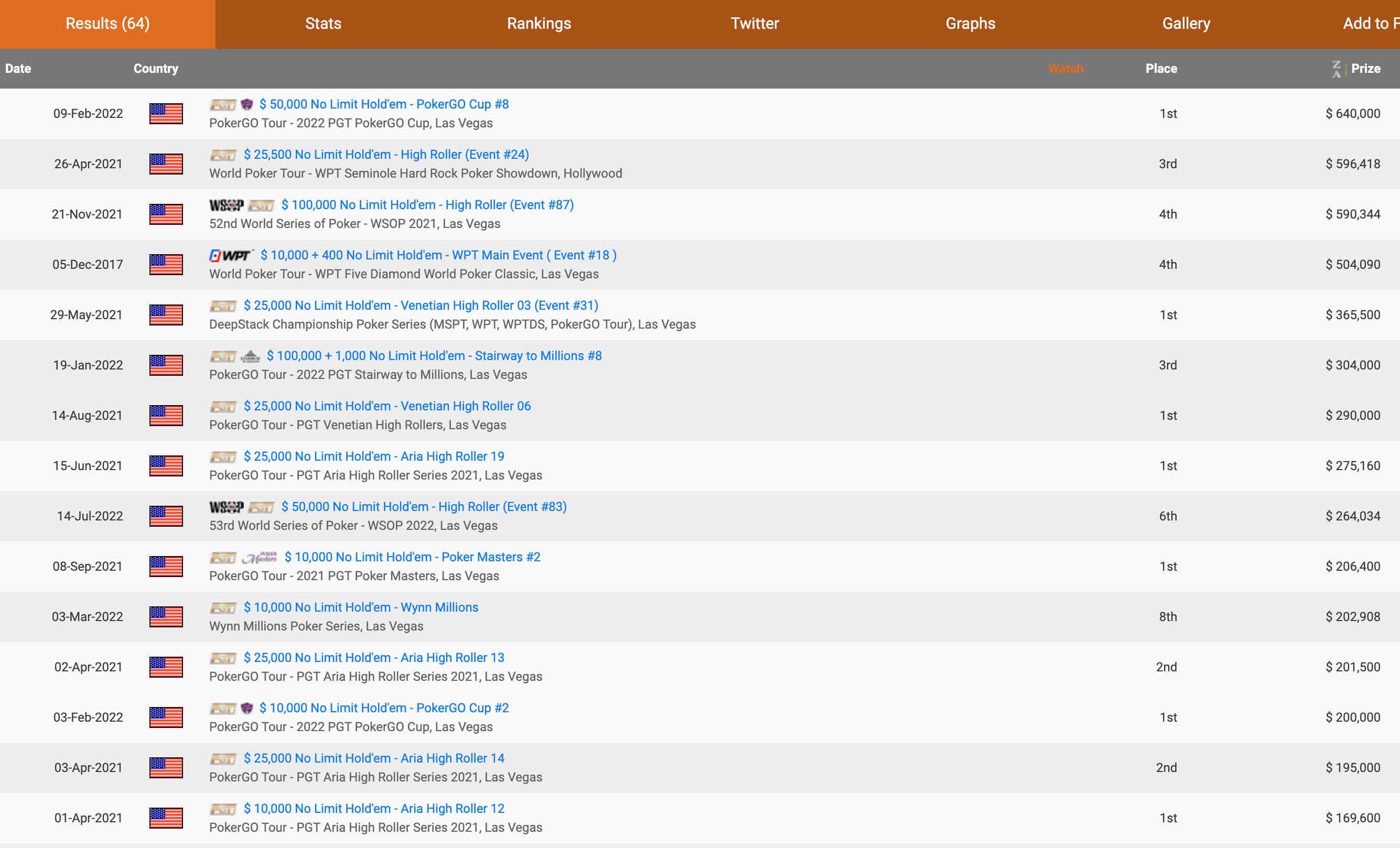1400x848 pixels.
Task: Select the Gallery tab
Action: [x=1186, y=24]
